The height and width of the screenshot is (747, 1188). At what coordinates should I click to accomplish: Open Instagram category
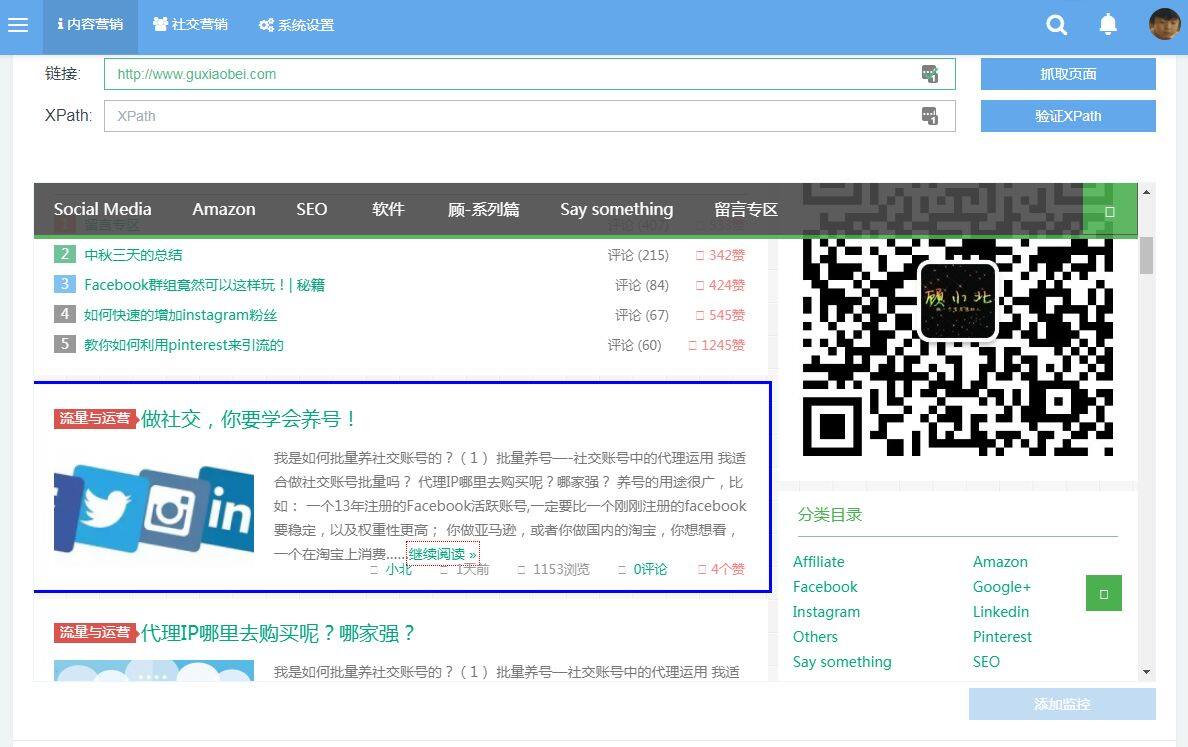coord(826,611)
